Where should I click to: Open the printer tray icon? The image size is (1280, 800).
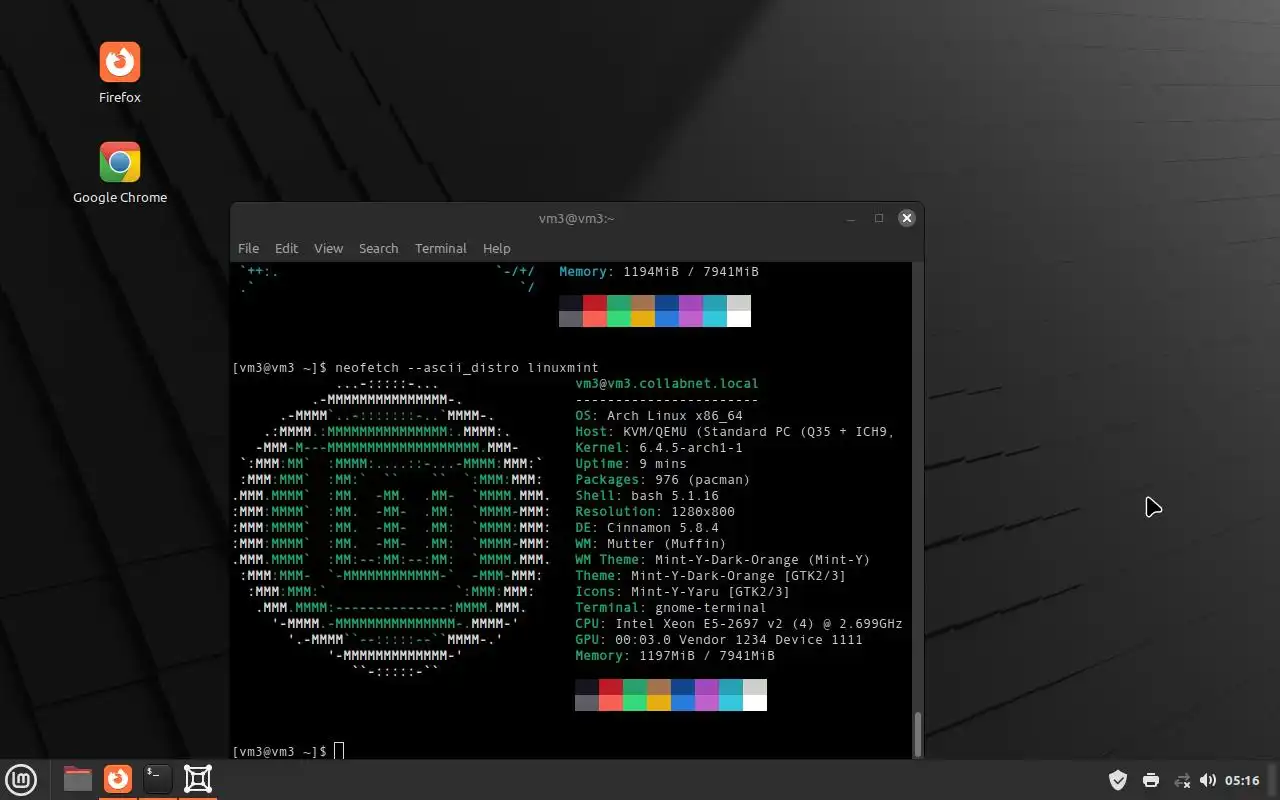pos(1151,780)
